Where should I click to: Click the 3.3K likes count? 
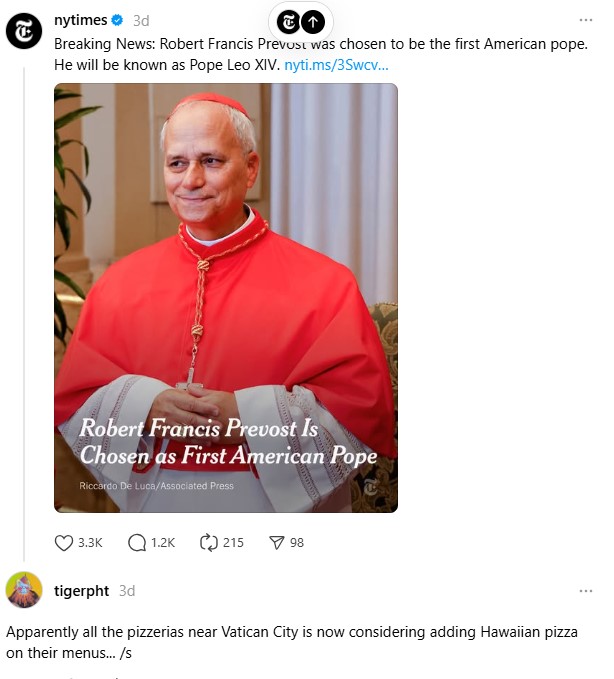[90, 543]
